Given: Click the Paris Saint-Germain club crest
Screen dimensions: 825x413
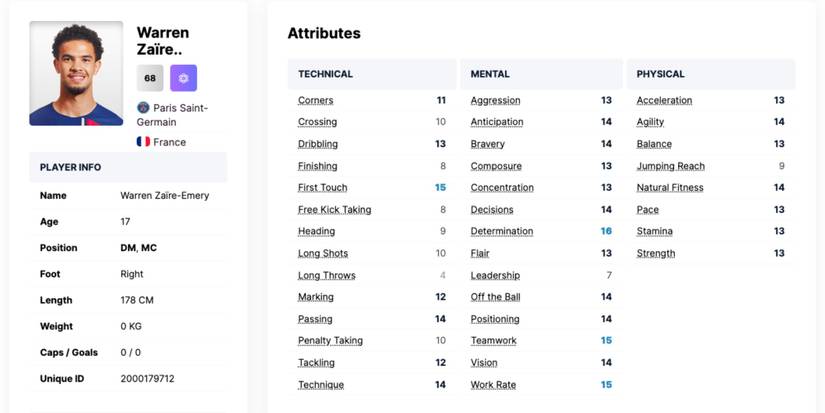Looking at the screenshot, I should [143, 108].
